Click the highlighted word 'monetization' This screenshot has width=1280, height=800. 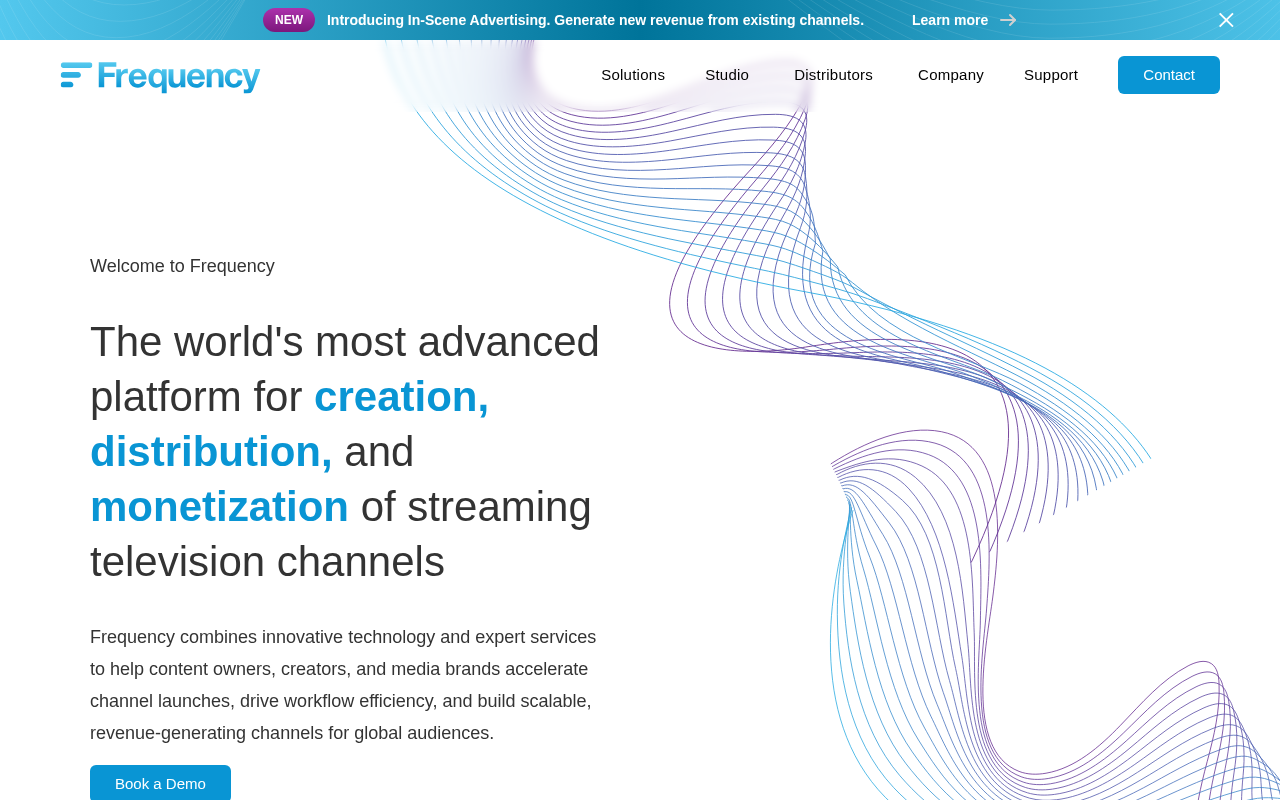[219, 506]
